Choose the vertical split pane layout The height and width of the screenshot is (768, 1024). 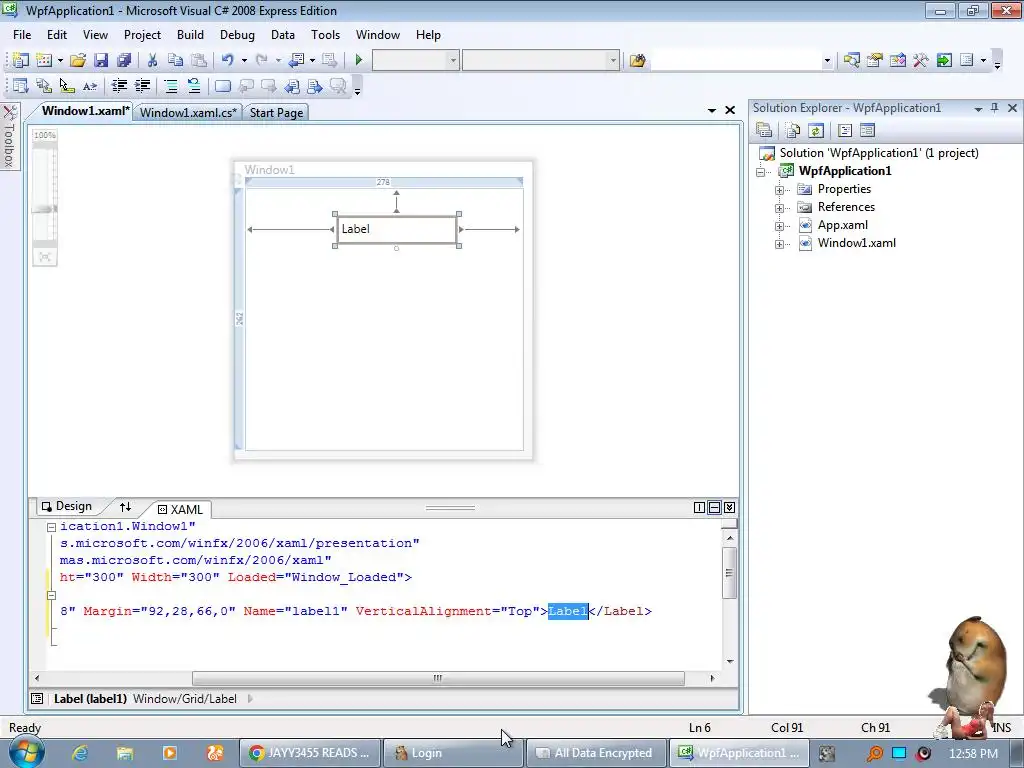click(x=699, y=507)
